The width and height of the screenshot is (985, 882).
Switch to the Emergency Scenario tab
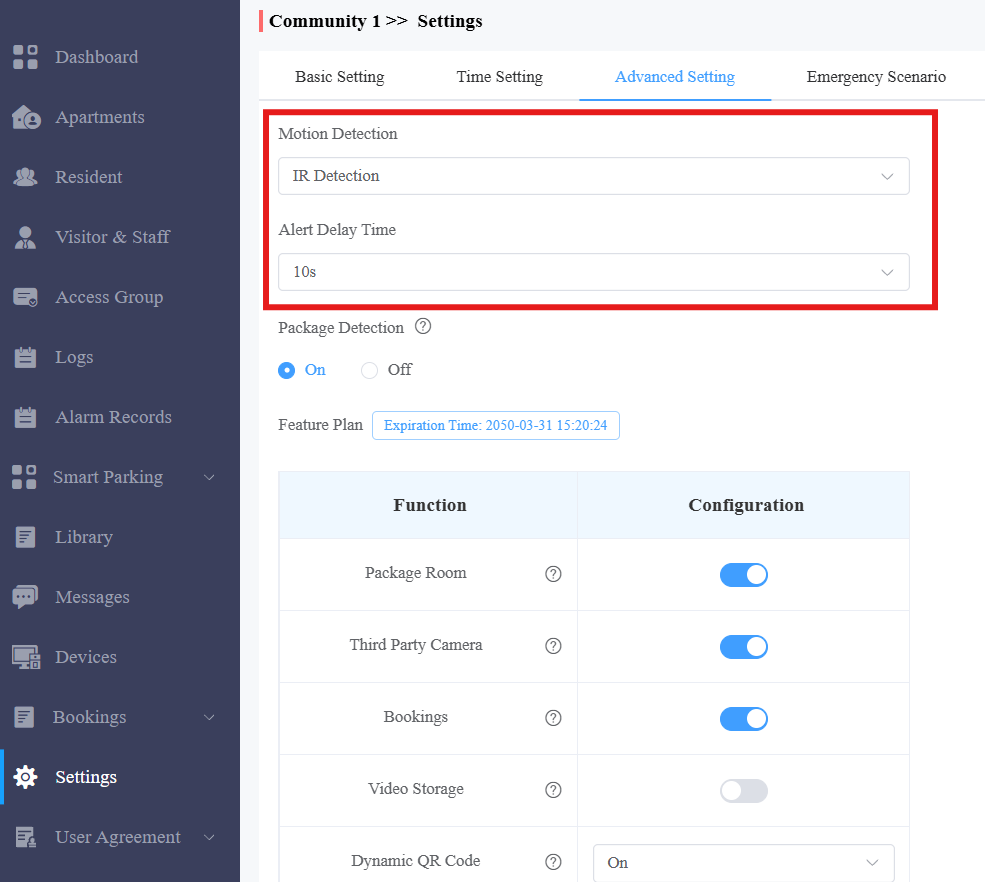point(876,77)
